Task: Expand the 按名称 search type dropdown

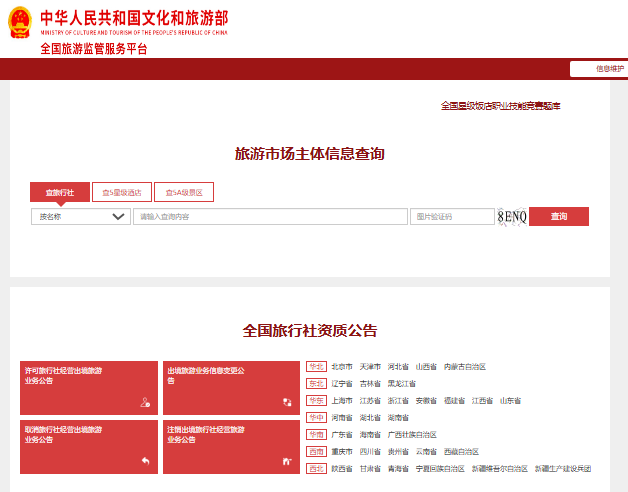Action: [x=81, y=216]
